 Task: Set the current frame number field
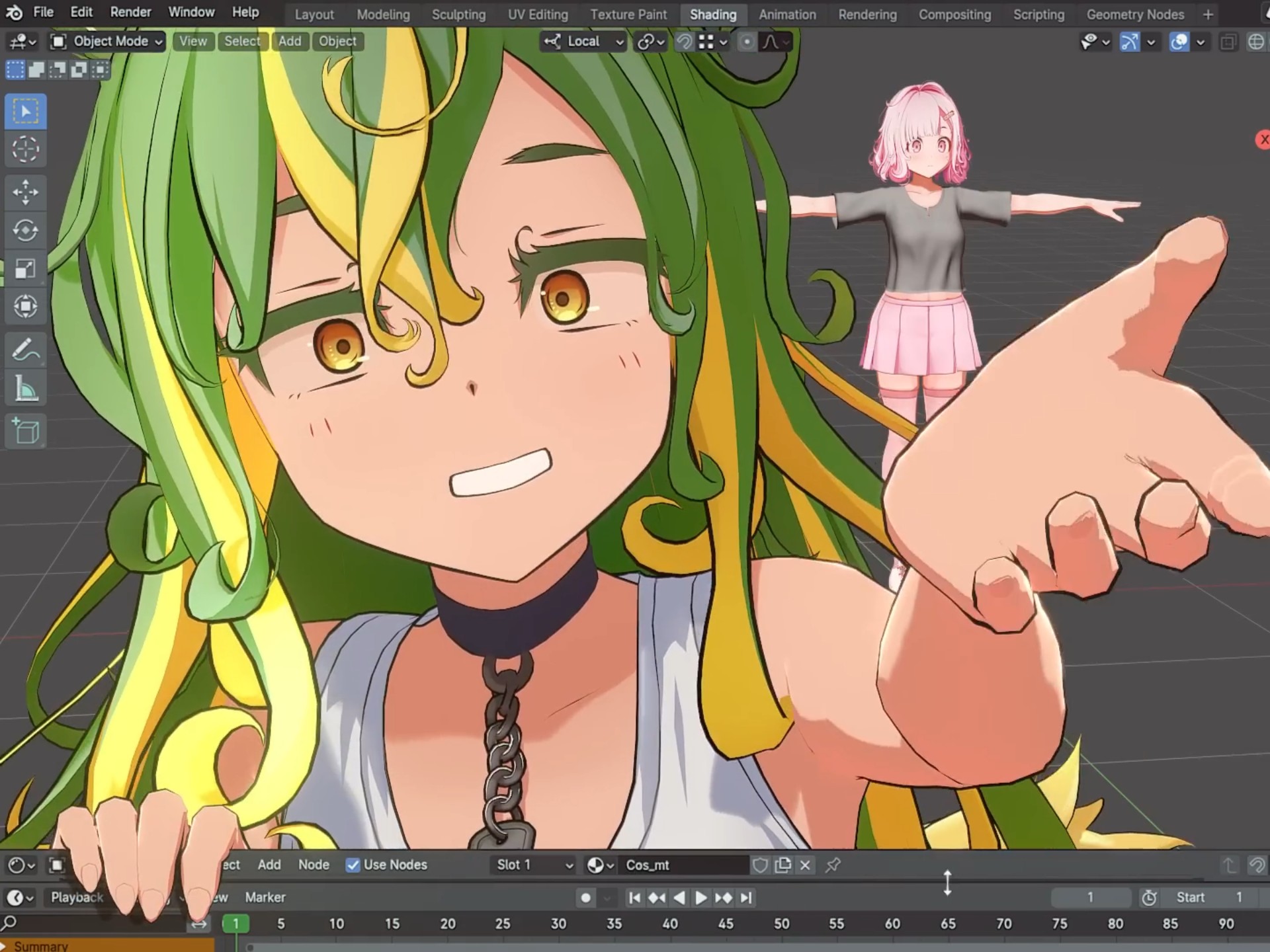[x=1091, y=898]
